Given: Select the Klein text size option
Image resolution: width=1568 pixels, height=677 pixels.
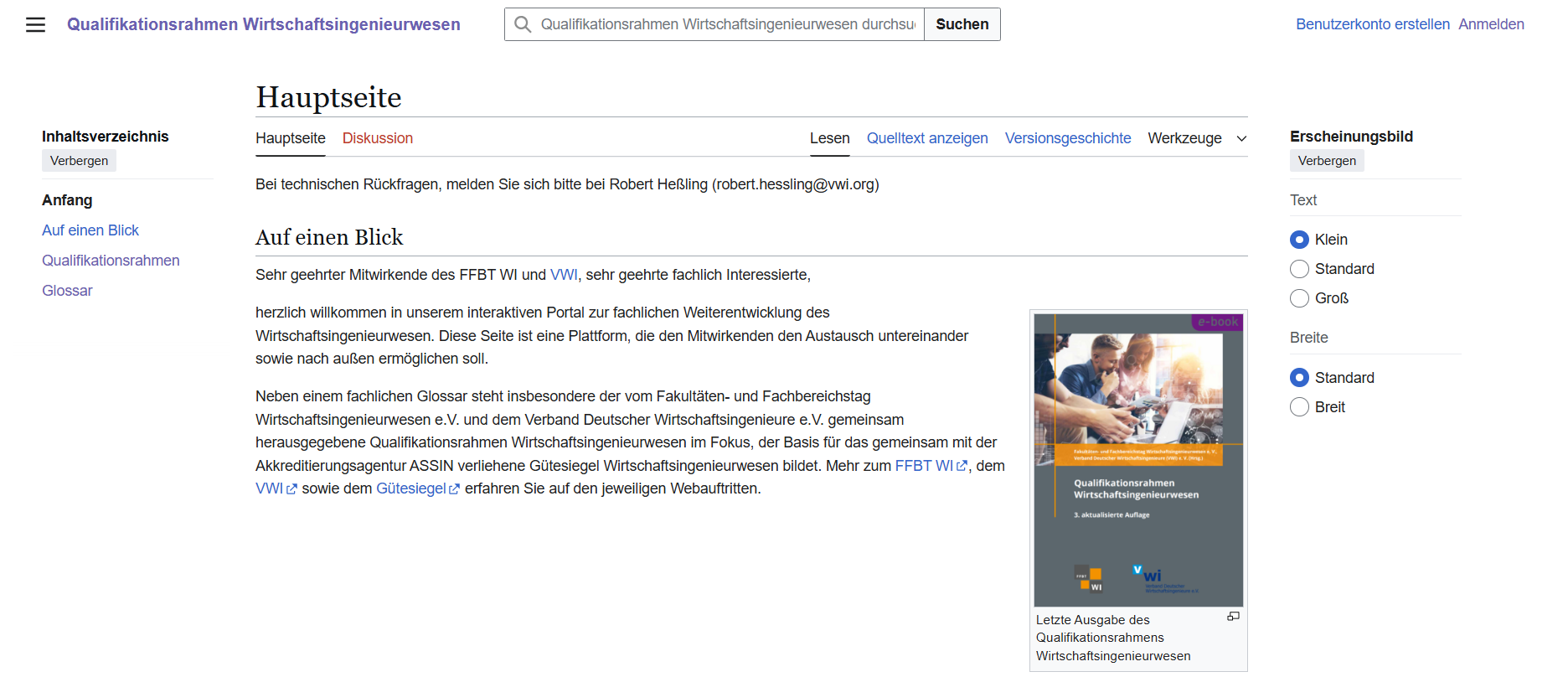Looking at the screenshot, I should tap(1299, 240).
